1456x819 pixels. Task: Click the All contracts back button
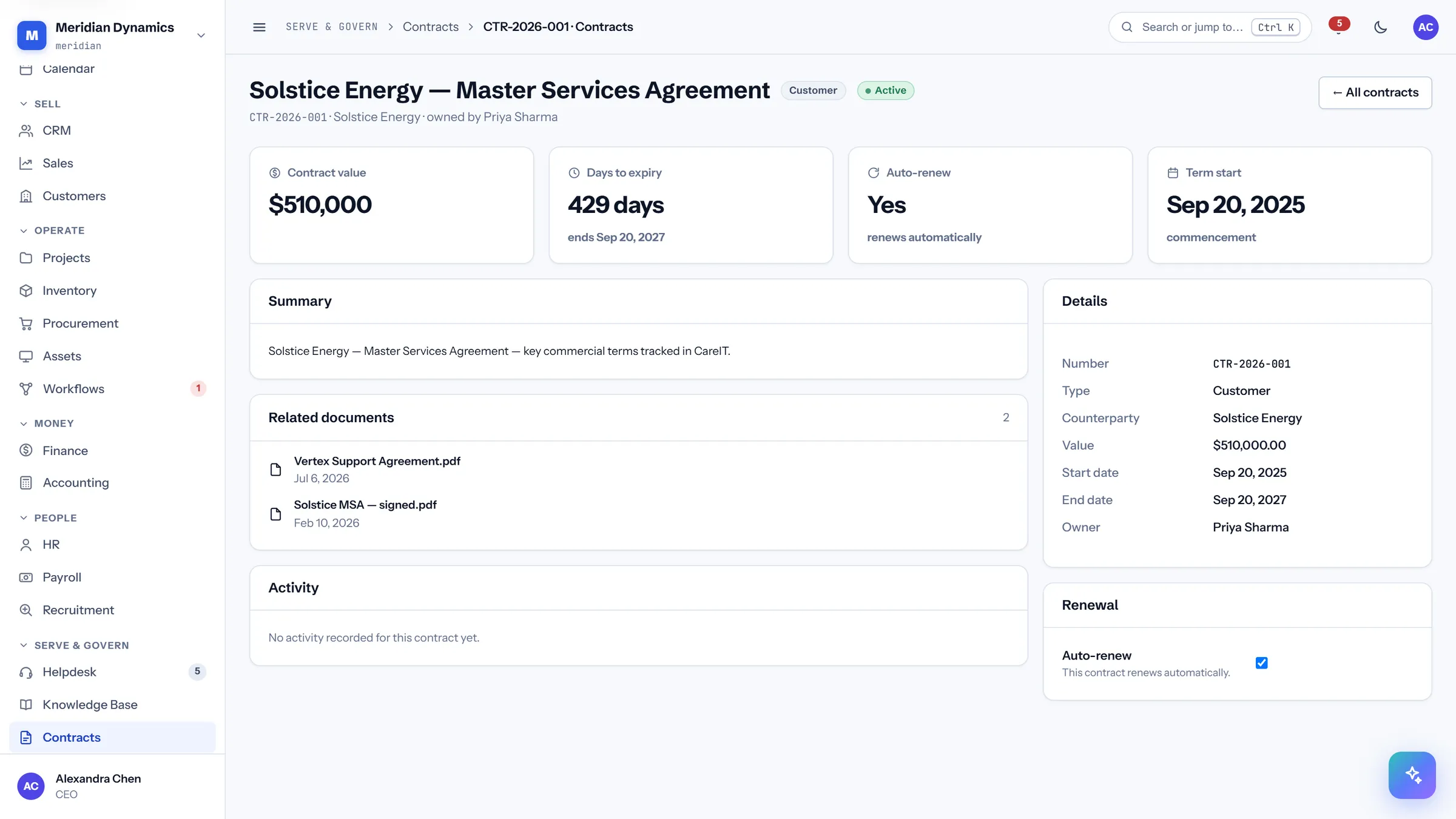1375,92
